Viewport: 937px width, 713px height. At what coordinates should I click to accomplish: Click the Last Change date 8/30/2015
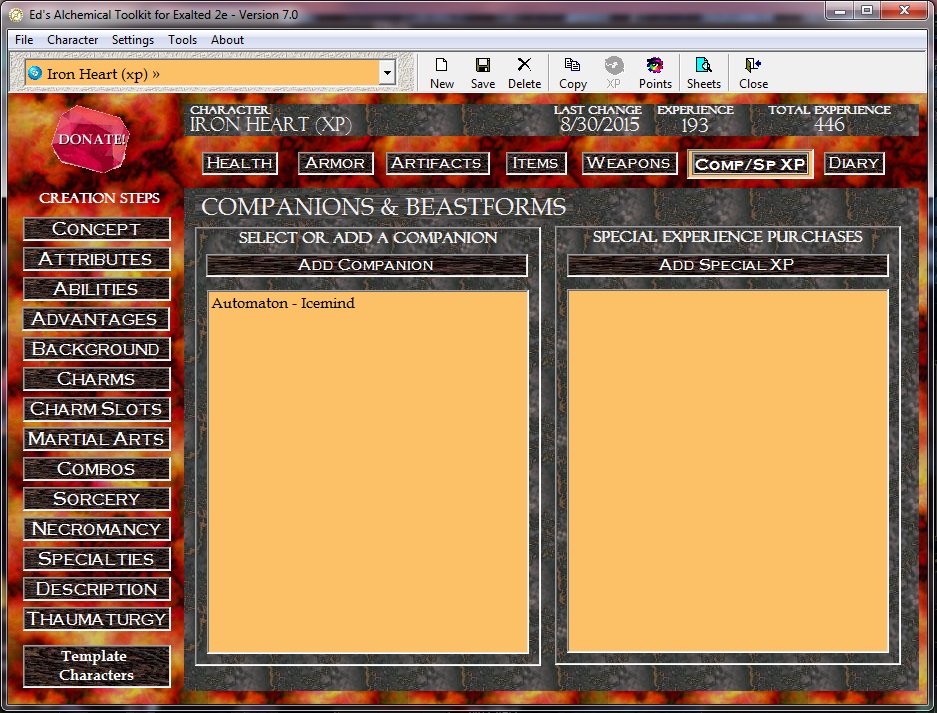pyautogui.click(x=599, y=125)
